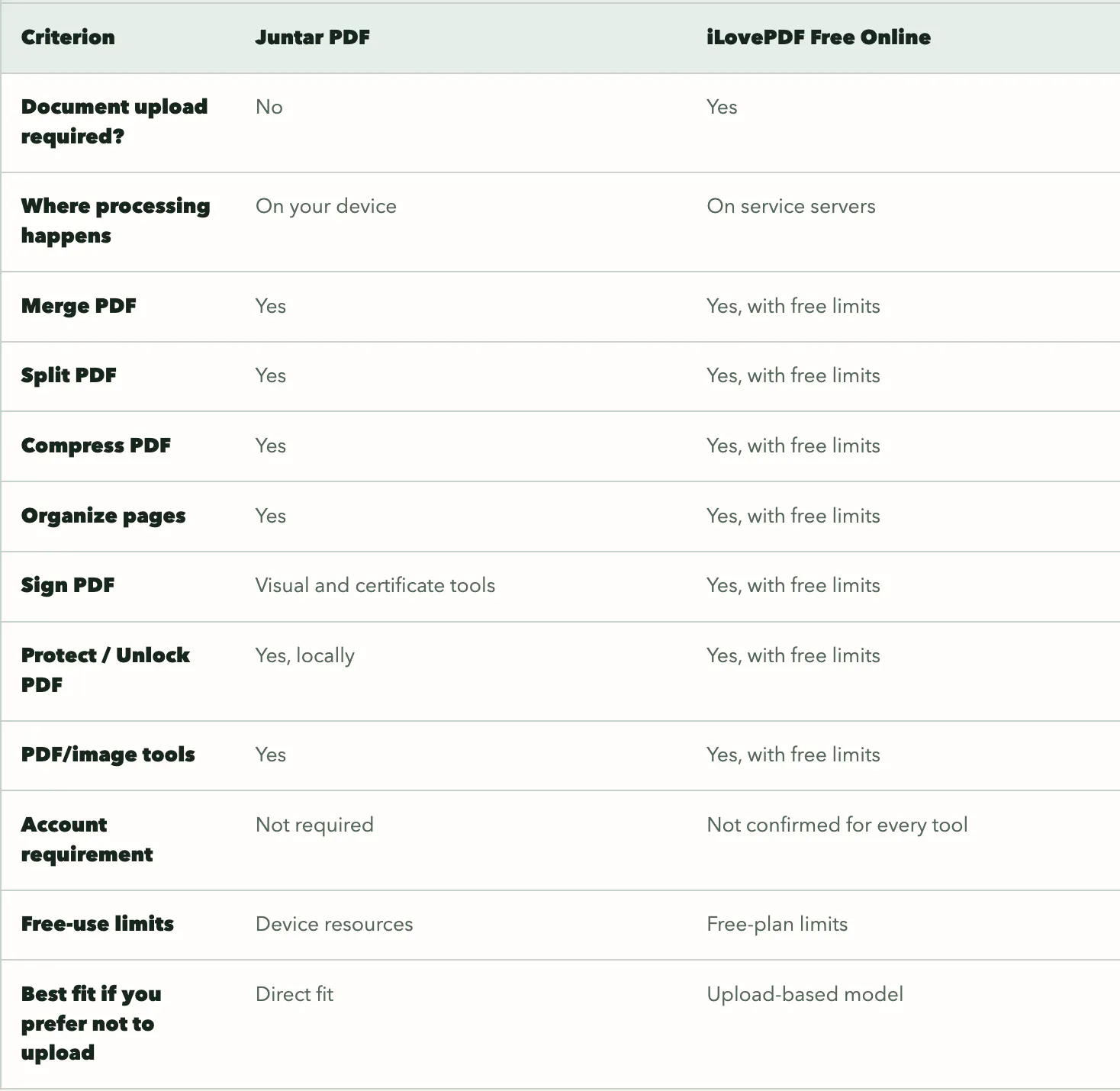The height and width of the screenshot is (1091, 1120).
Task: Click "Yes, with free limits" in Compress PDF row
Action: tap(793, 446)
